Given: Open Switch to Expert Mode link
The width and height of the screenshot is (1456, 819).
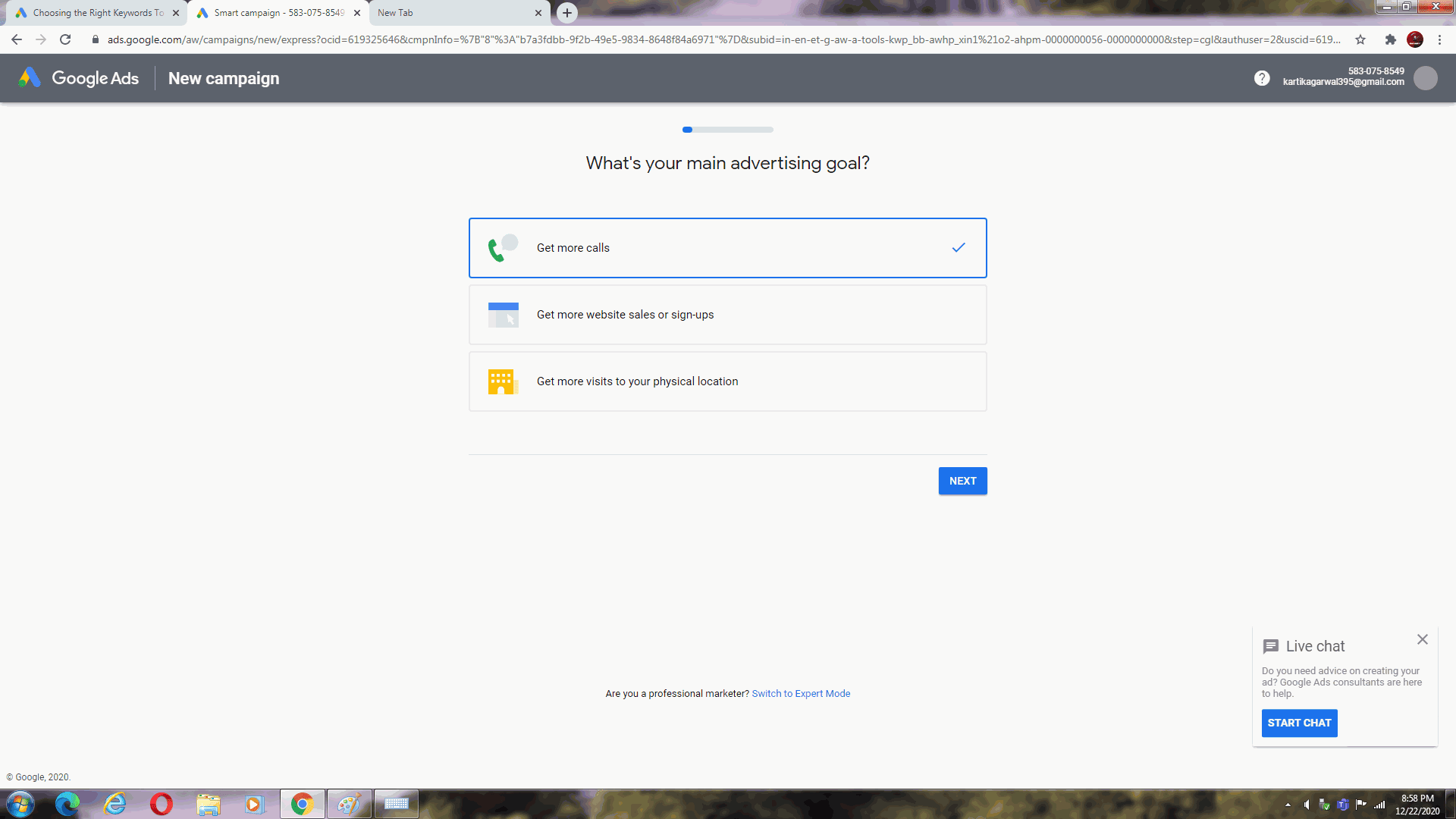Looking at the screenshot, I should [801, 693].
